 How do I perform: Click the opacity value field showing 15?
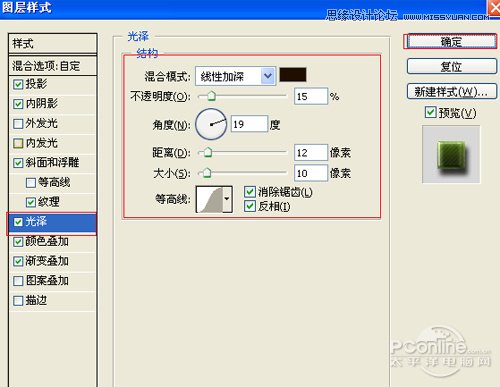[x=311, y=96]
